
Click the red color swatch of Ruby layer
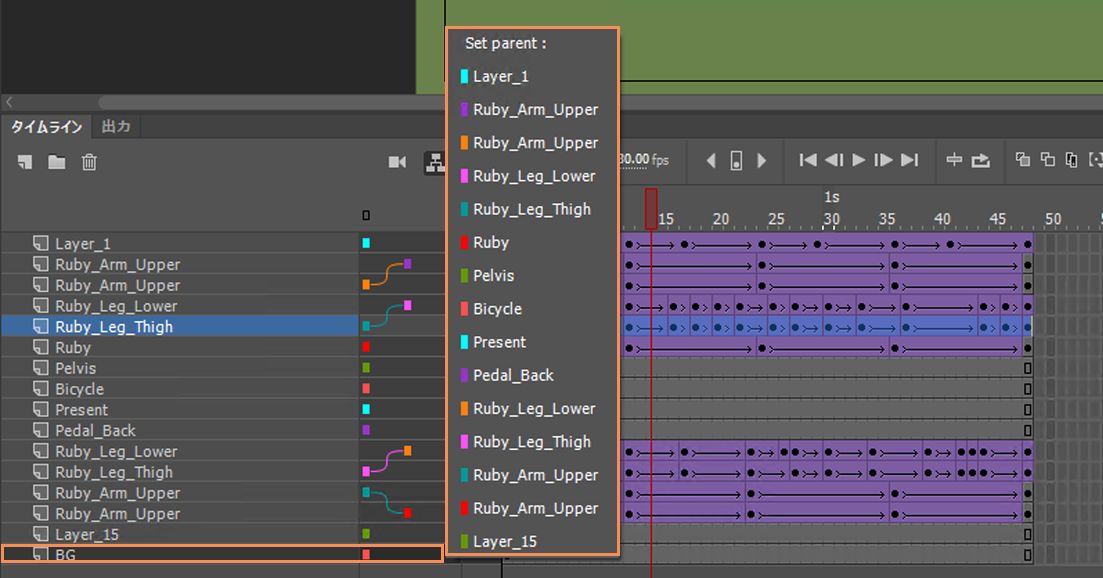[x=366, y=347]
